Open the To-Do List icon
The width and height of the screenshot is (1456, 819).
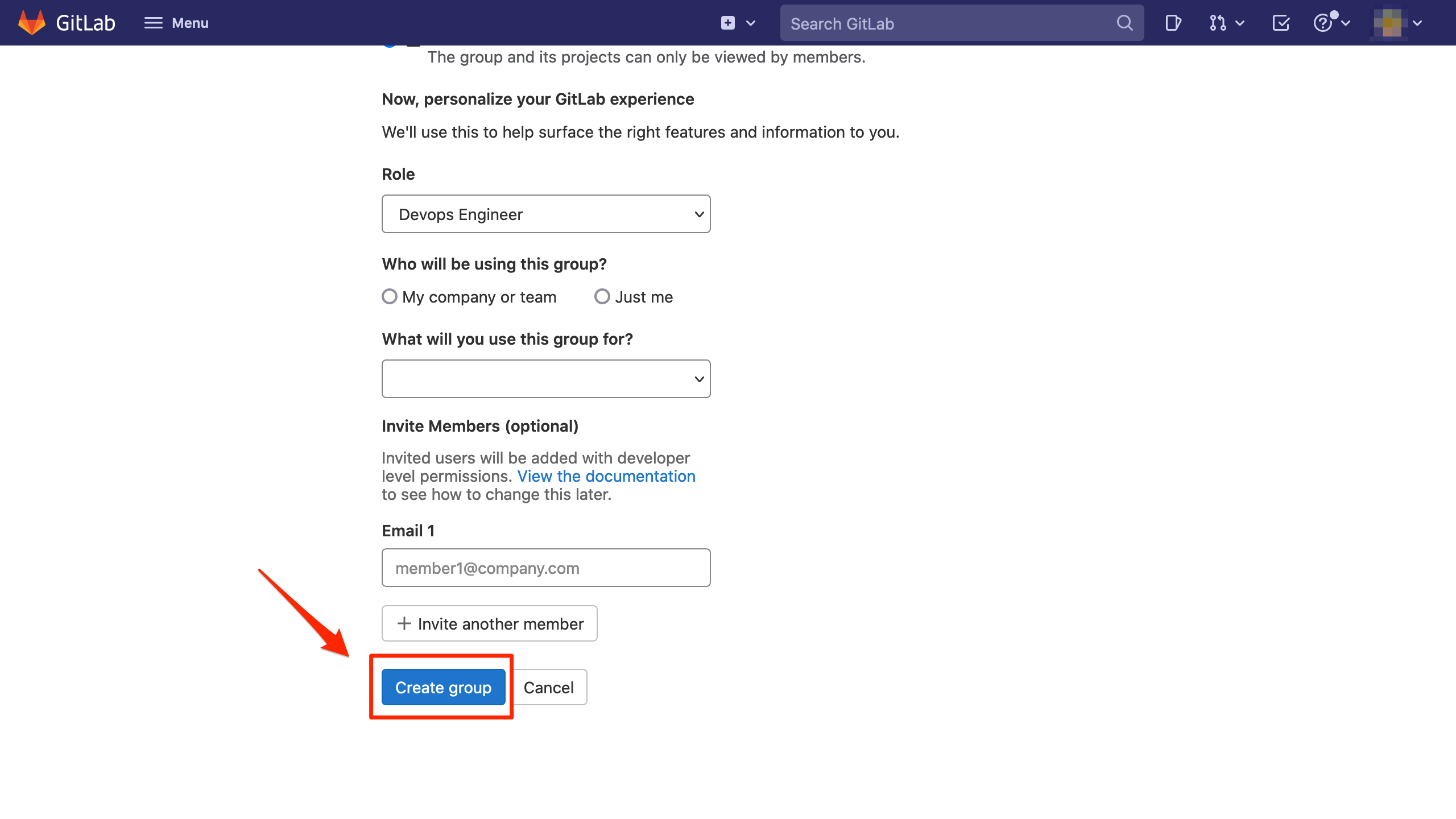click(1281, 23)
